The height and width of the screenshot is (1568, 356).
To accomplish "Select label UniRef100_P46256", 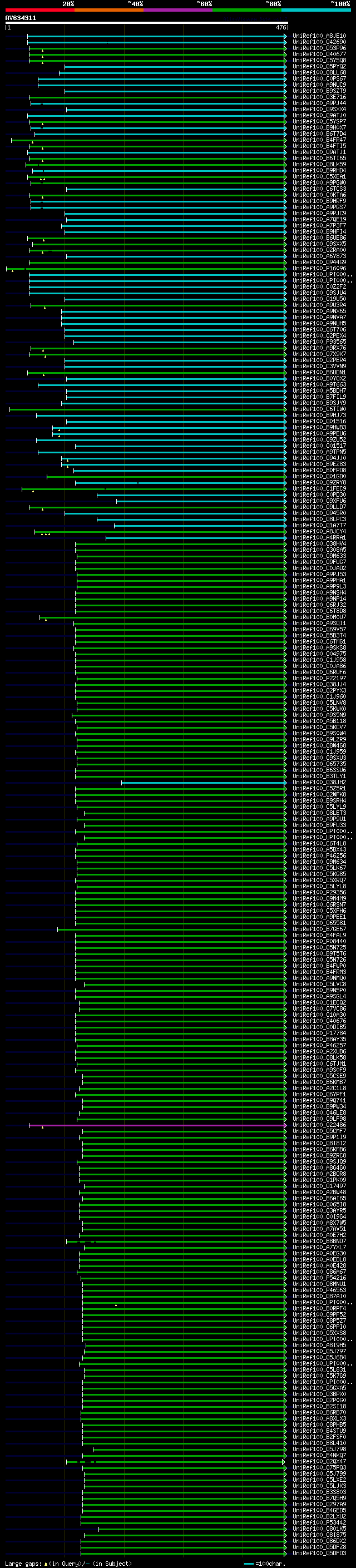I will click(x=319, y=856).
